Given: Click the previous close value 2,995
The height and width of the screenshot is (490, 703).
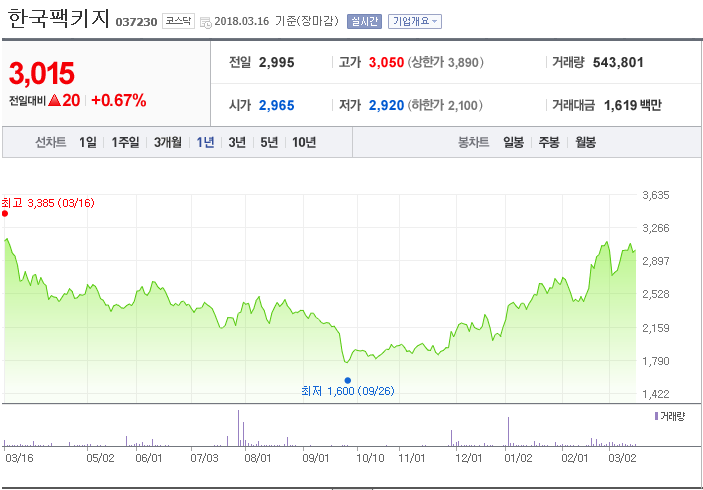Looking at the screenshot, I should 276,62.
